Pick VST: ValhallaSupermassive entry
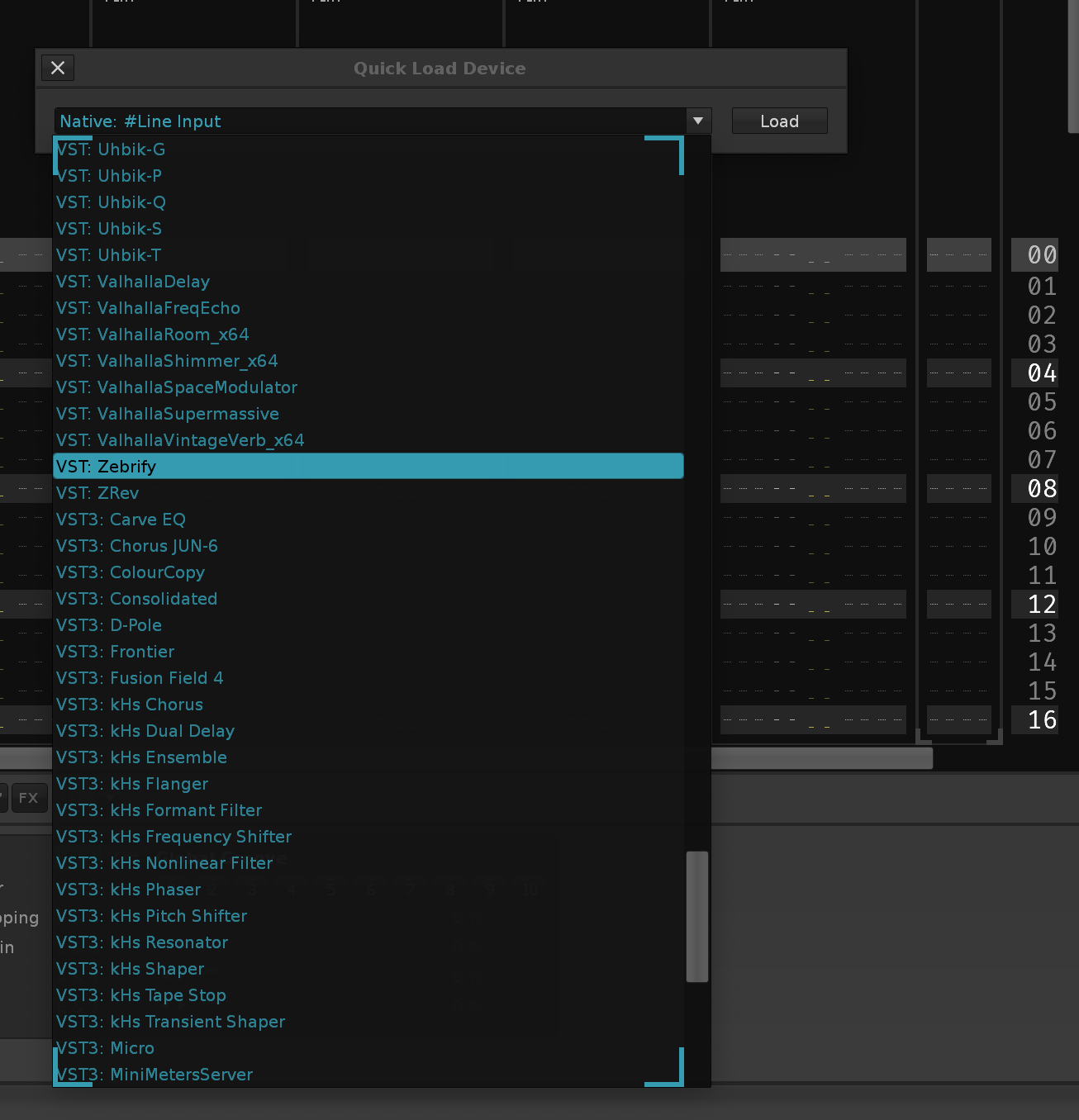 168,414
